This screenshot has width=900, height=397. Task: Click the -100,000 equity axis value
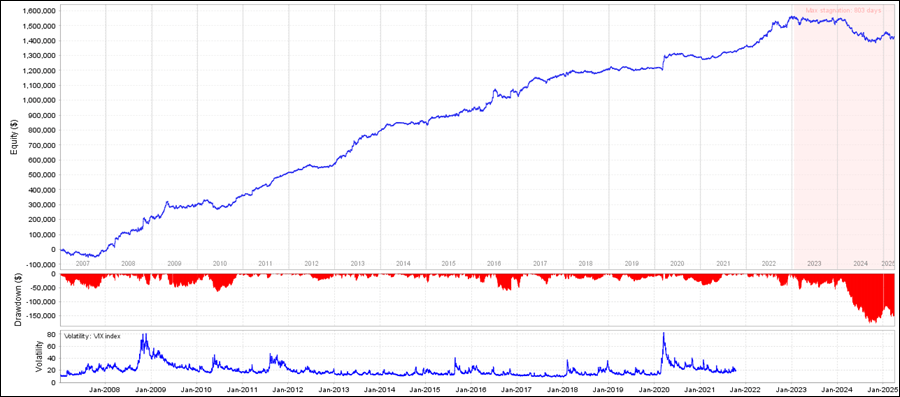pyautogui.click(x=38, y=265)
